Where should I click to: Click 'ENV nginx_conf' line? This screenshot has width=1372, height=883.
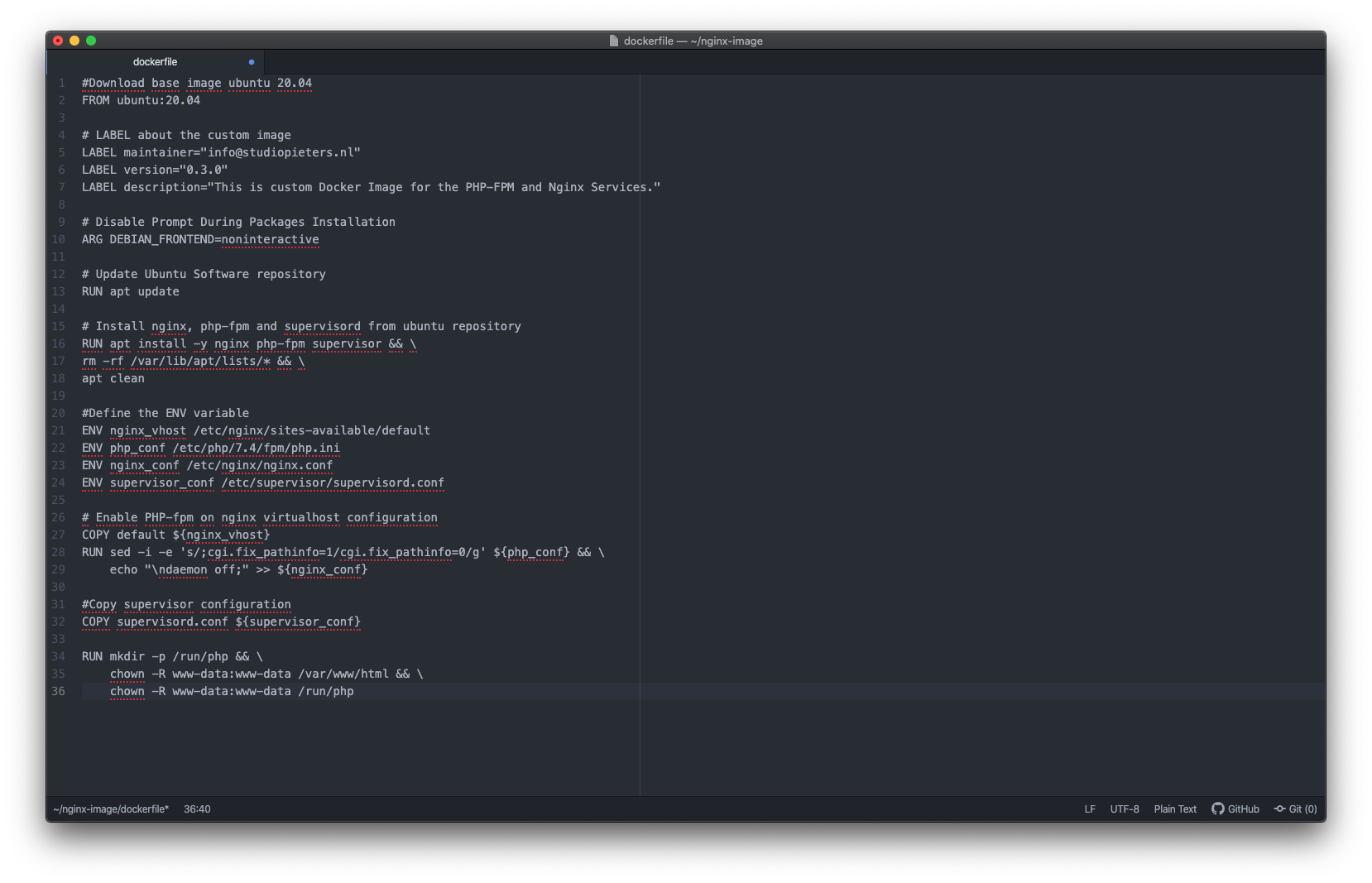207,465
